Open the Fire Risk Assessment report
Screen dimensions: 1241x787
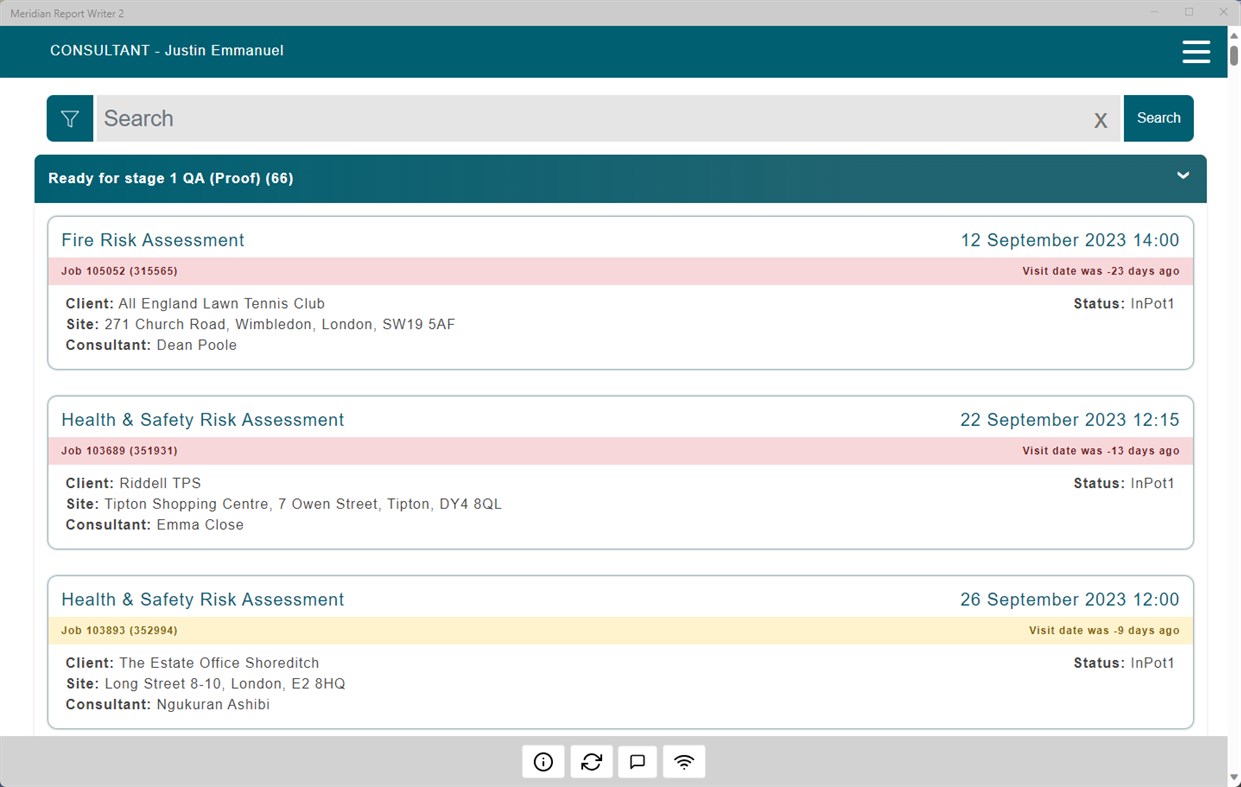coord(152,240)
